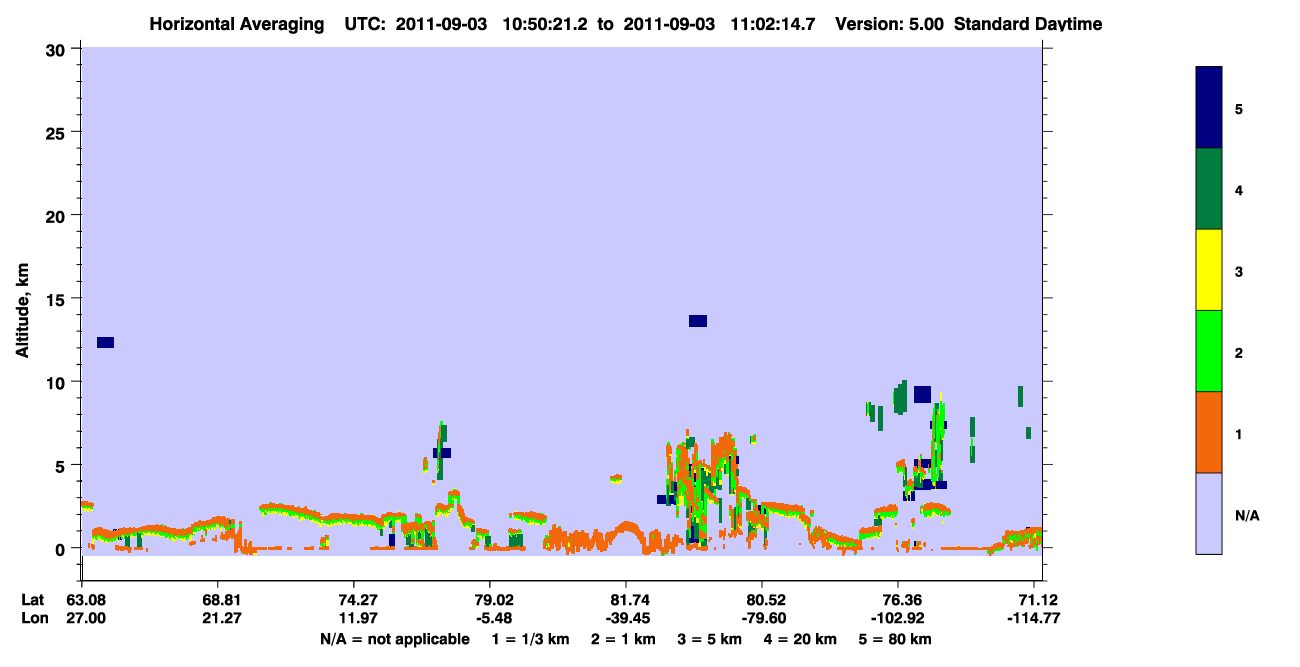Click the 'Standard Daytime' text in title

[1028, 24]
